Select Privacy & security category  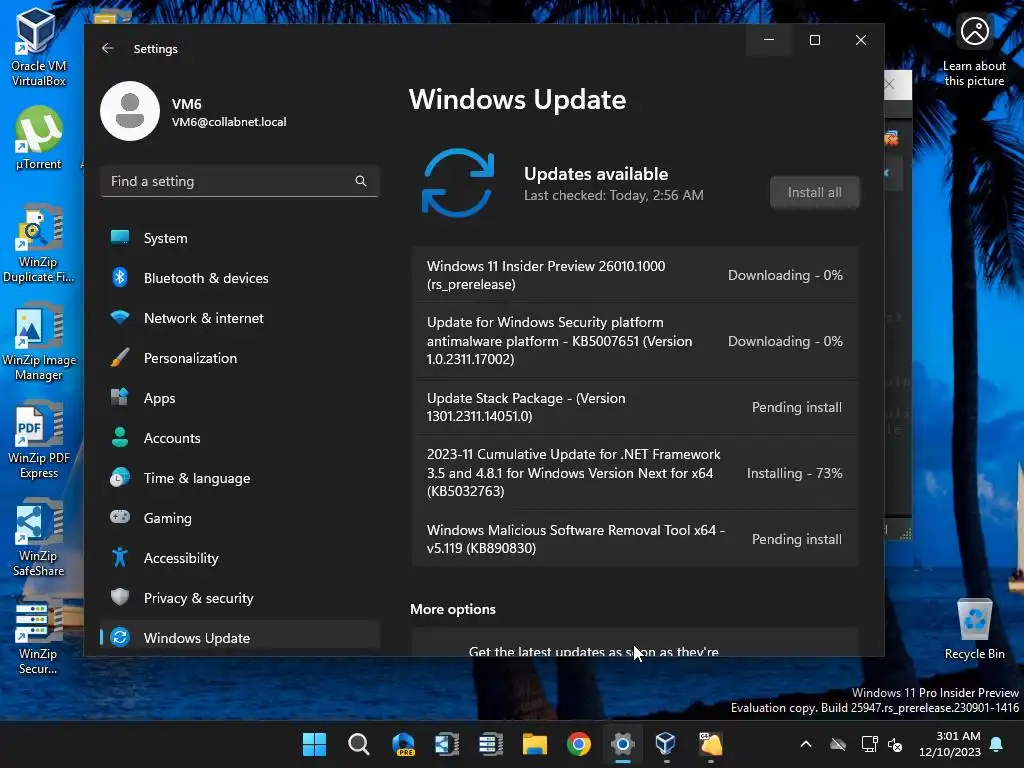(240, 597)
